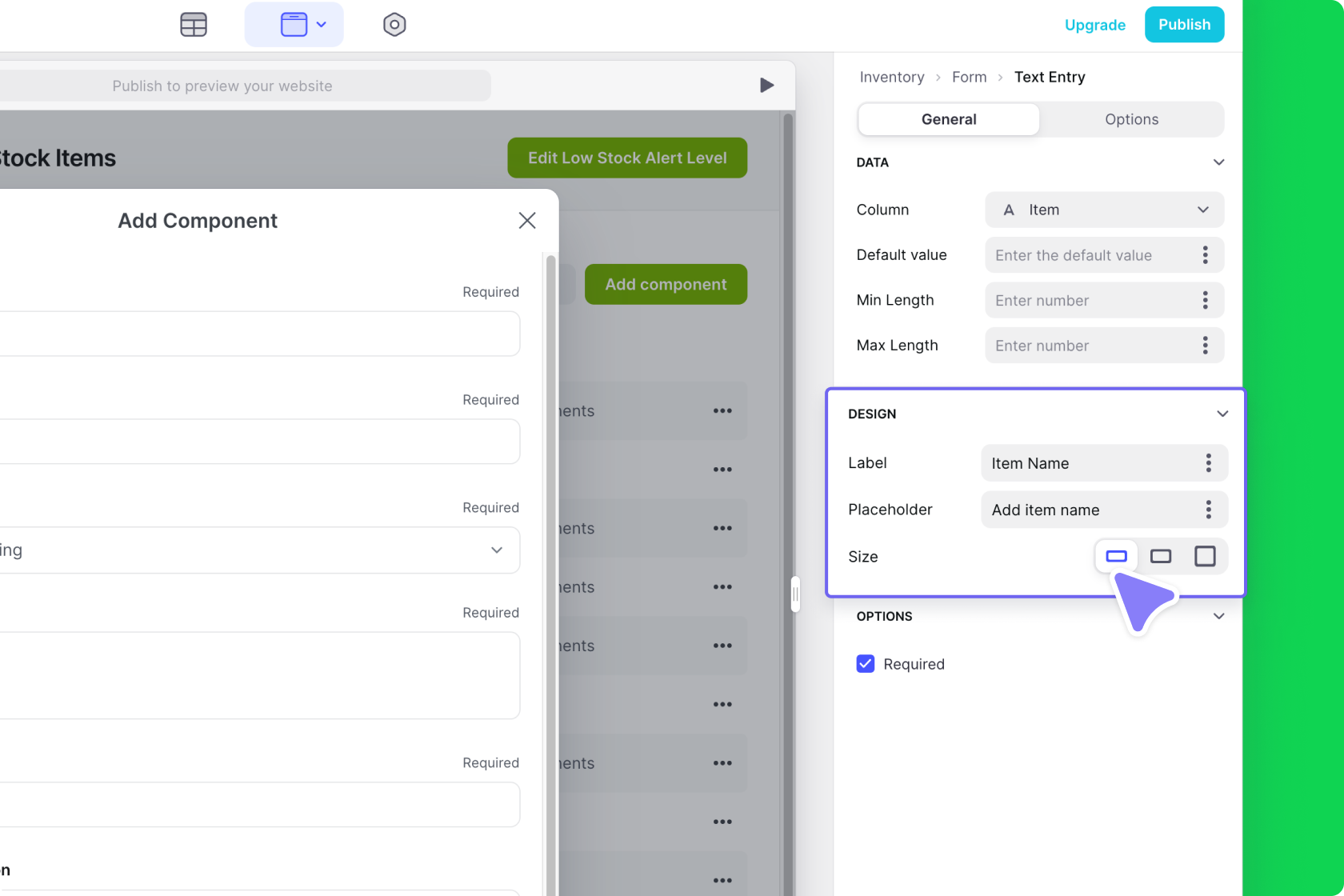This screenshot has height=896, width=1344.
Task: Open the three-dot menu for Max Length
Action: tap(1205, 346)
